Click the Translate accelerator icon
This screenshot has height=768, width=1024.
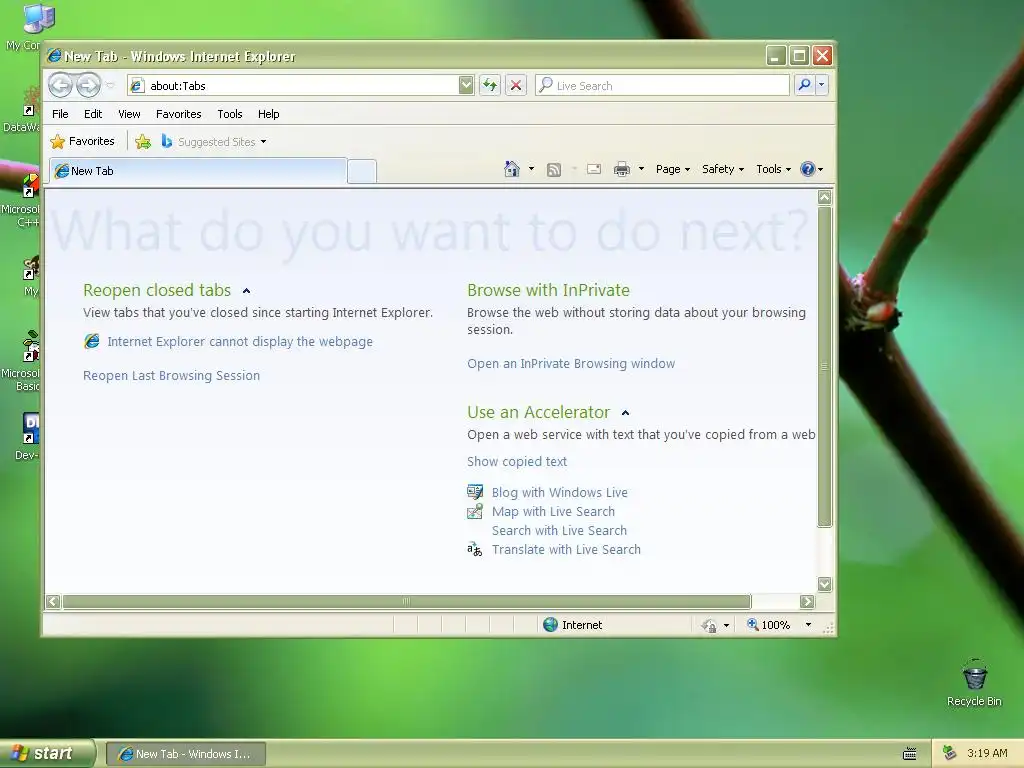tap(475, 549)
